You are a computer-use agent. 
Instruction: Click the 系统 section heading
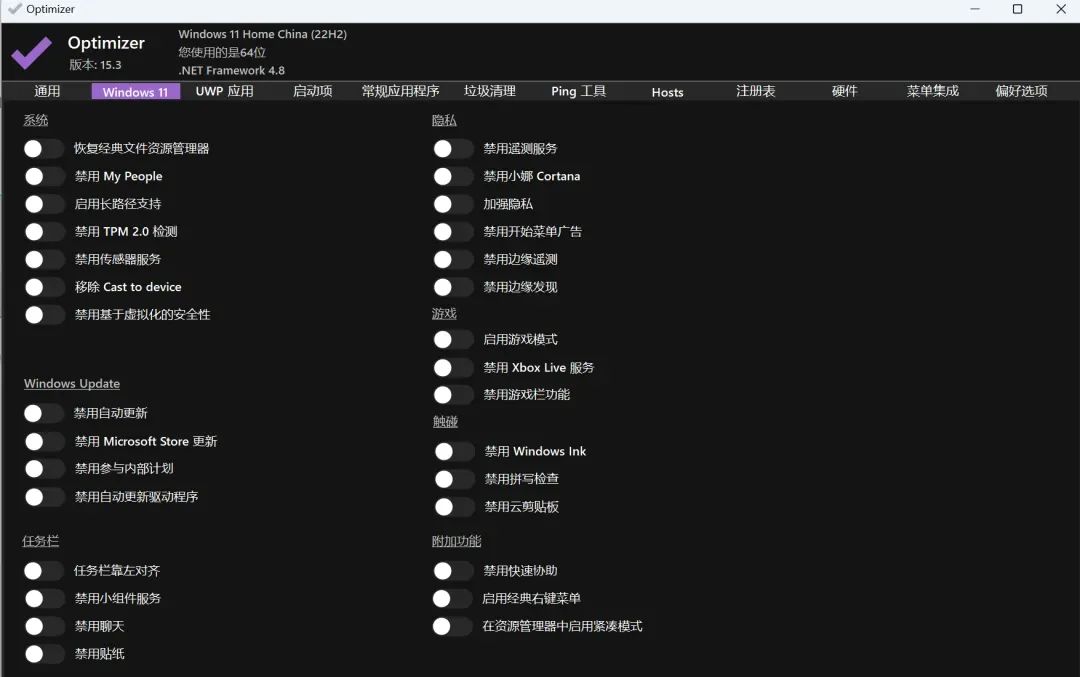[36, 121]
